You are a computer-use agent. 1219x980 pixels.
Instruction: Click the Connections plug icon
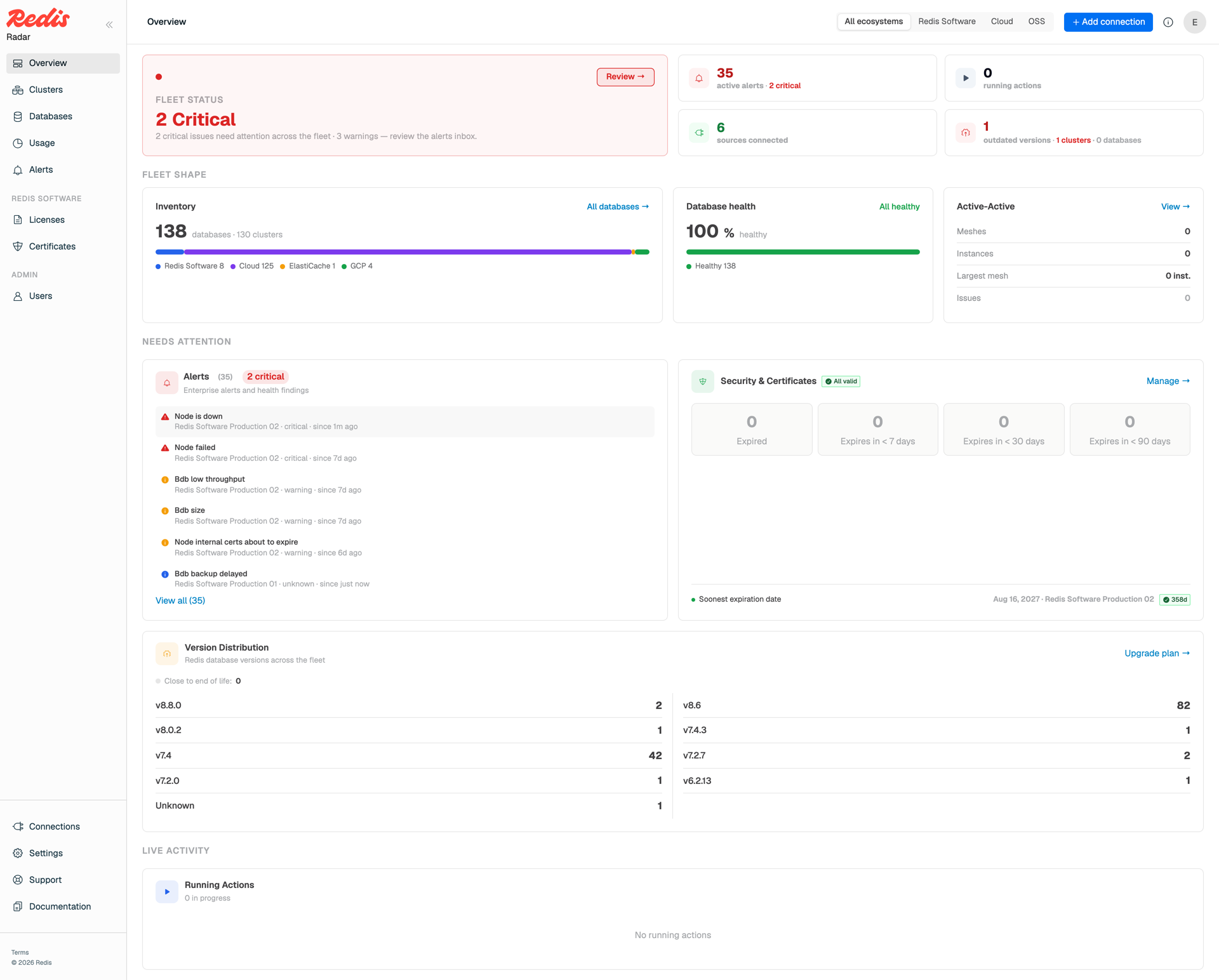click(18, 826)
